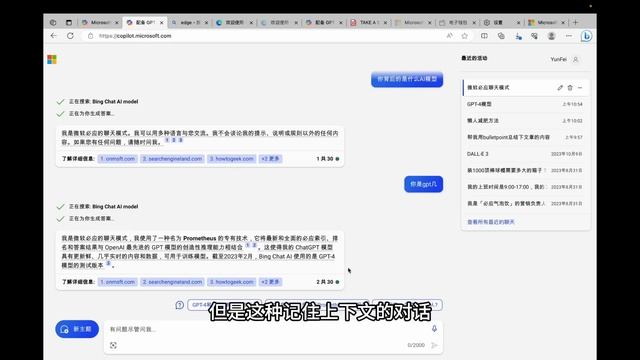Screen dimensions: 640x360
Task: Click 'searchengineland.com' source in first answer
Action: 172,159
